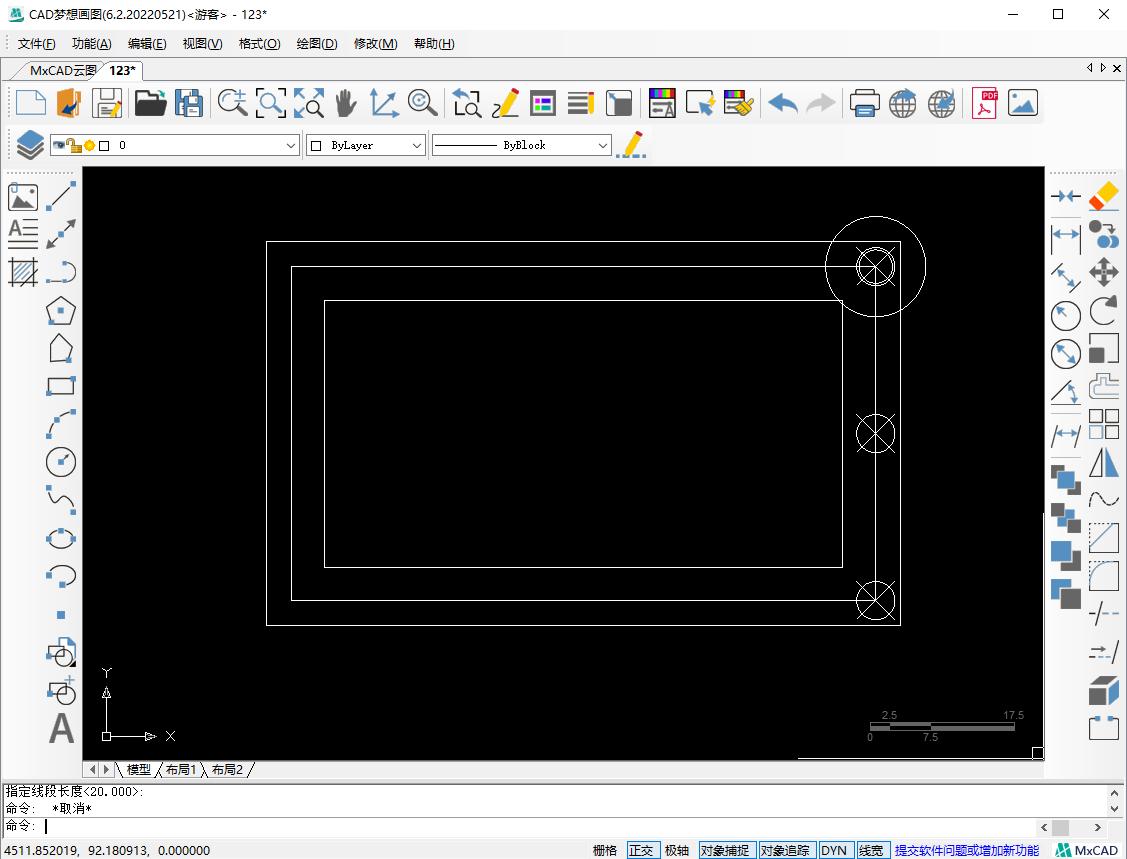
Task: Select the Hatch fill tool
Action: (x=23, y=272)
